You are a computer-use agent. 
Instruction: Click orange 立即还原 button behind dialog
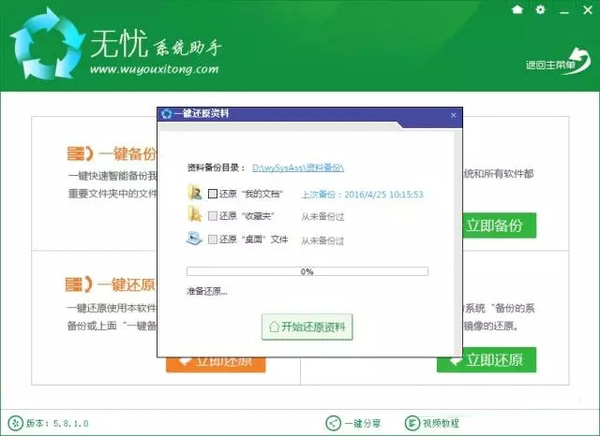tap(216, 365)
